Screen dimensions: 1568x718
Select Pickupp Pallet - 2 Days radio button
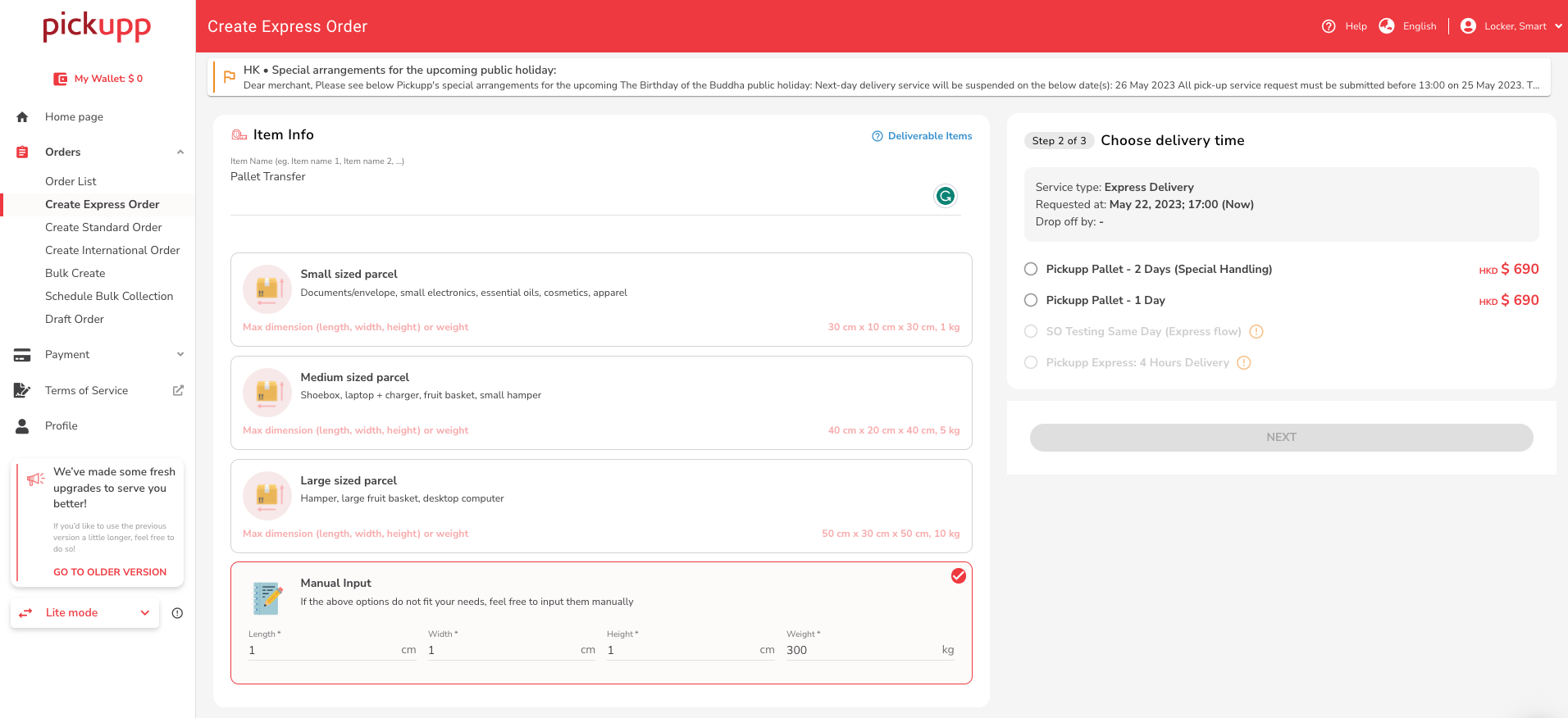click(x=1031, y=270)
